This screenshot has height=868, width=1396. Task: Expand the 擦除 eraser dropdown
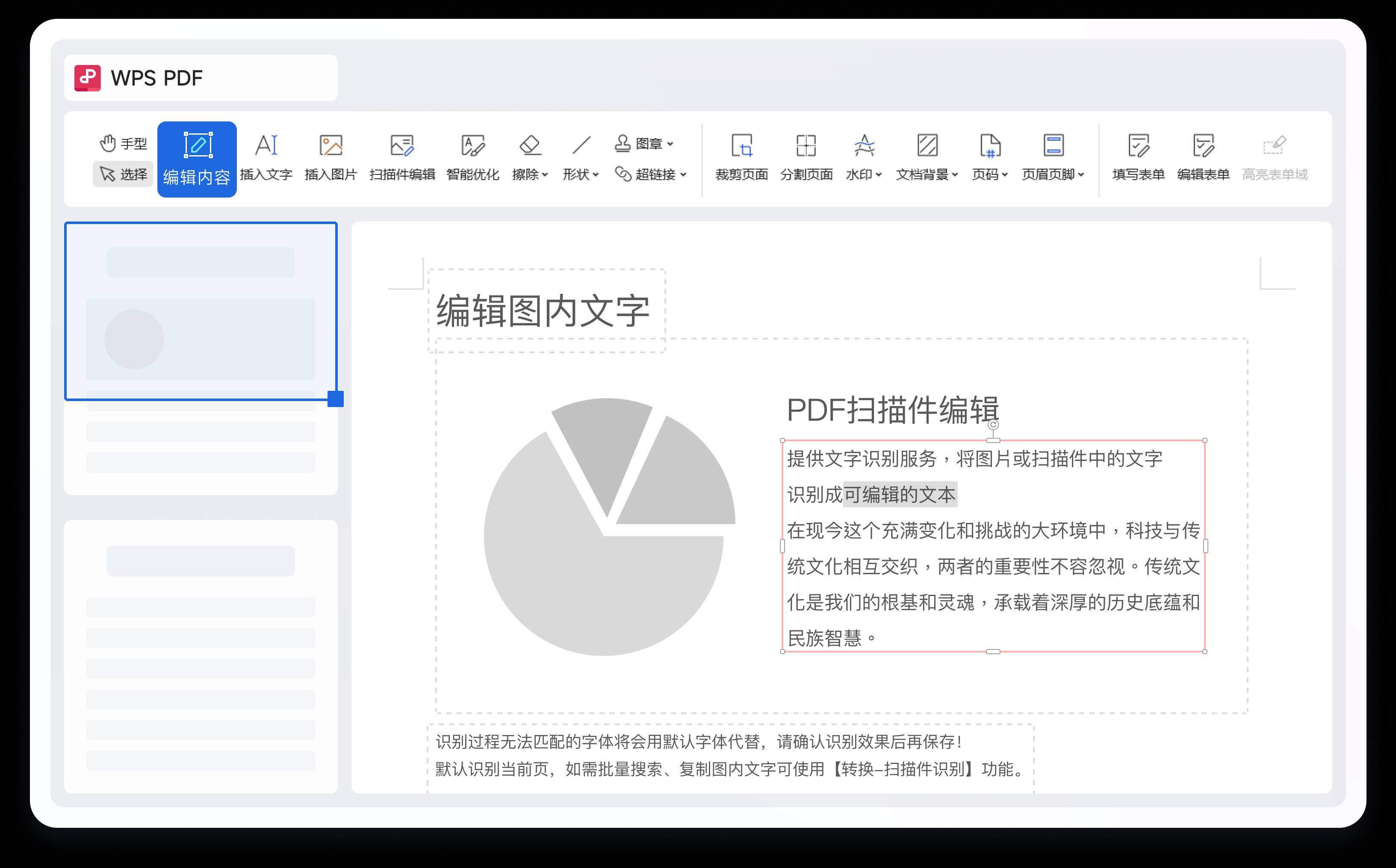click(x=530, y=158)
